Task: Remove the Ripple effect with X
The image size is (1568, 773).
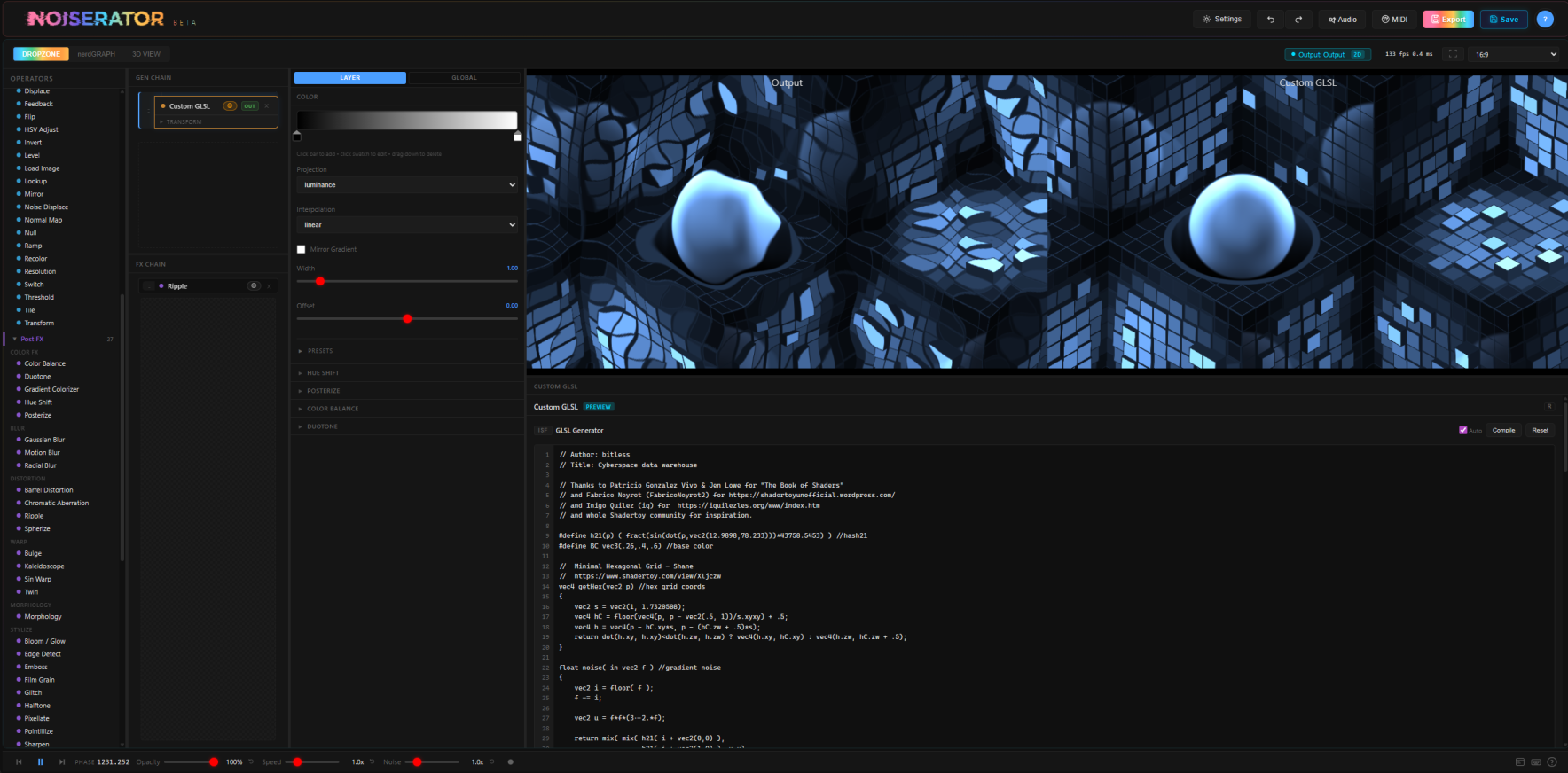Action: [x=269, y=286]
